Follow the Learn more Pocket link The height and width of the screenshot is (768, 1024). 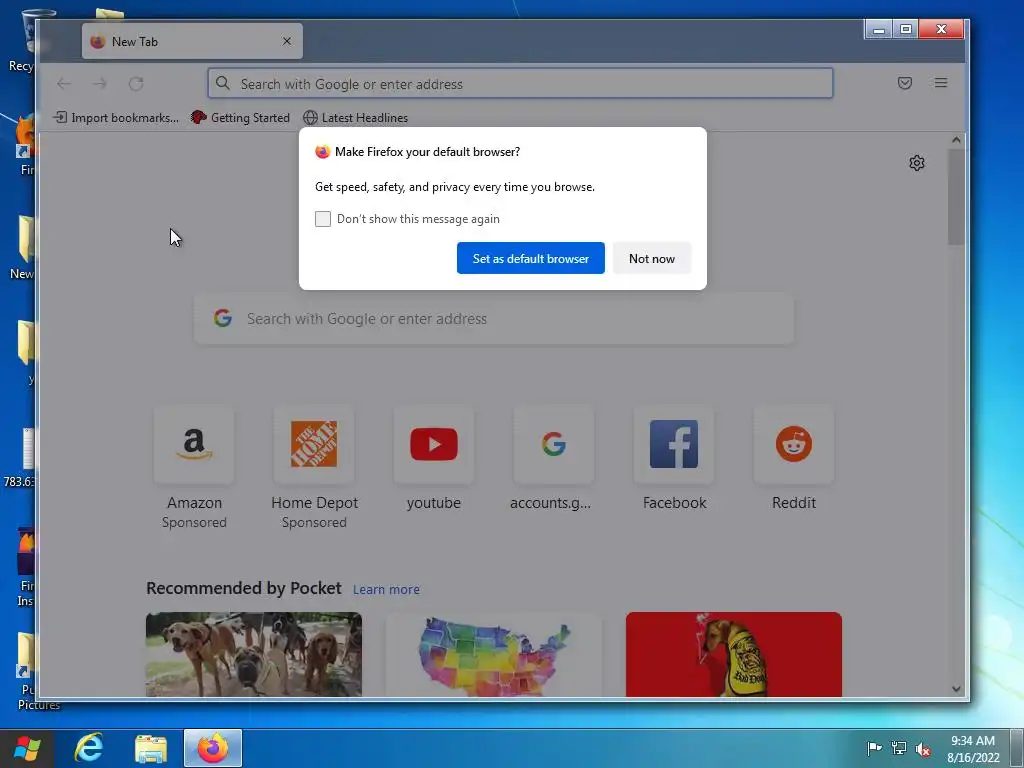point(386,589)
